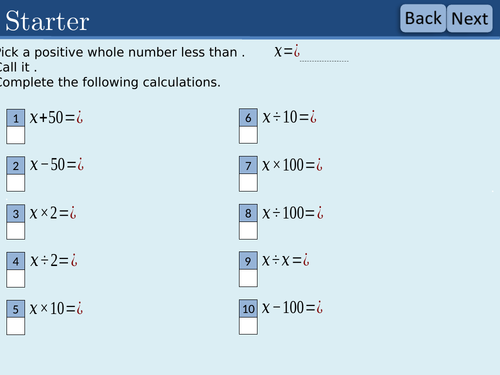
Task: Select question number 4 label
Action: tap(16, 261)
